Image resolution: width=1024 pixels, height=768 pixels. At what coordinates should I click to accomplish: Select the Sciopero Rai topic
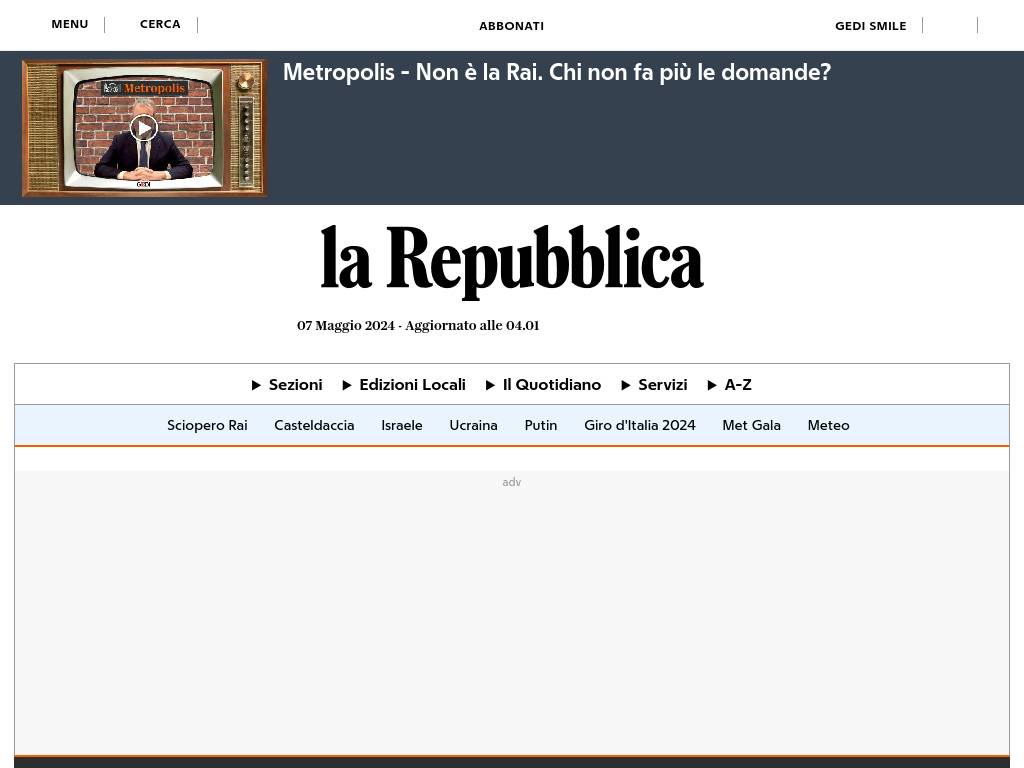click(x=207, y=425)
